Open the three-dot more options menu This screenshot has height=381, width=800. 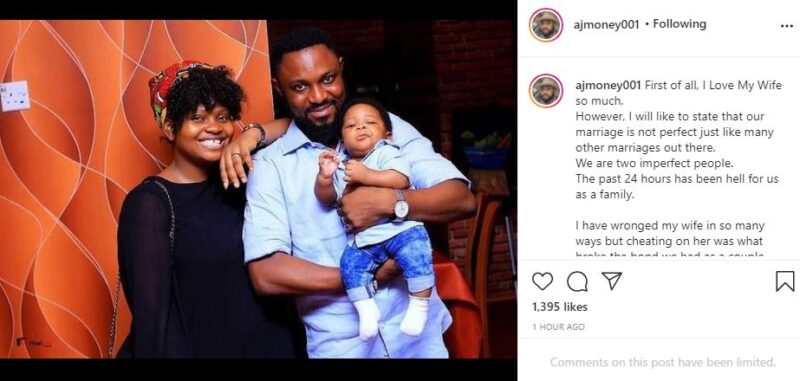pos(787,26)
